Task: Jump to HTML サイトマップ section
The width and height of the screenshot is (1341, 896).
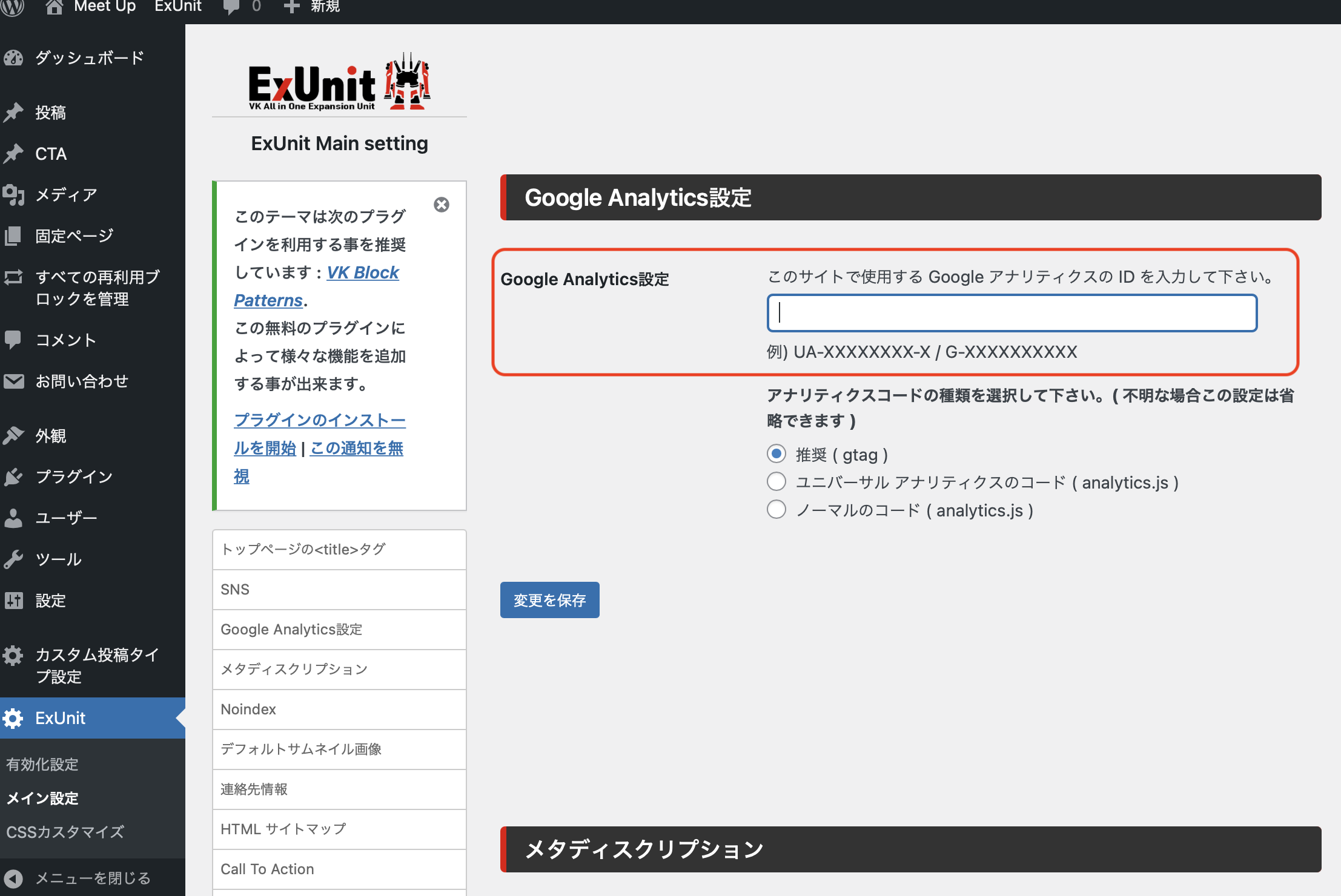Action: [x=339, y=829]
